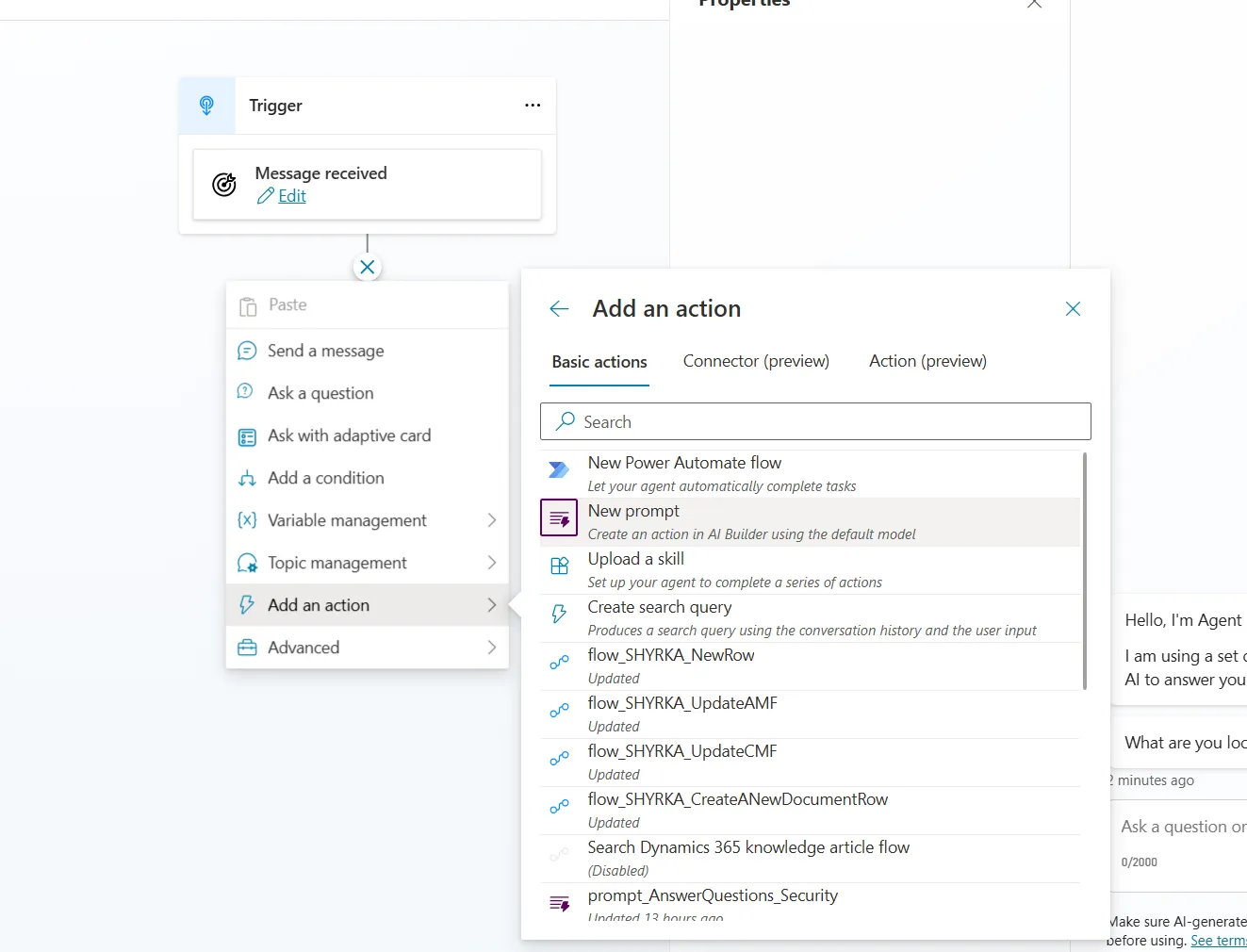Switch to the Action (preview) tab

tap(927, 361)
